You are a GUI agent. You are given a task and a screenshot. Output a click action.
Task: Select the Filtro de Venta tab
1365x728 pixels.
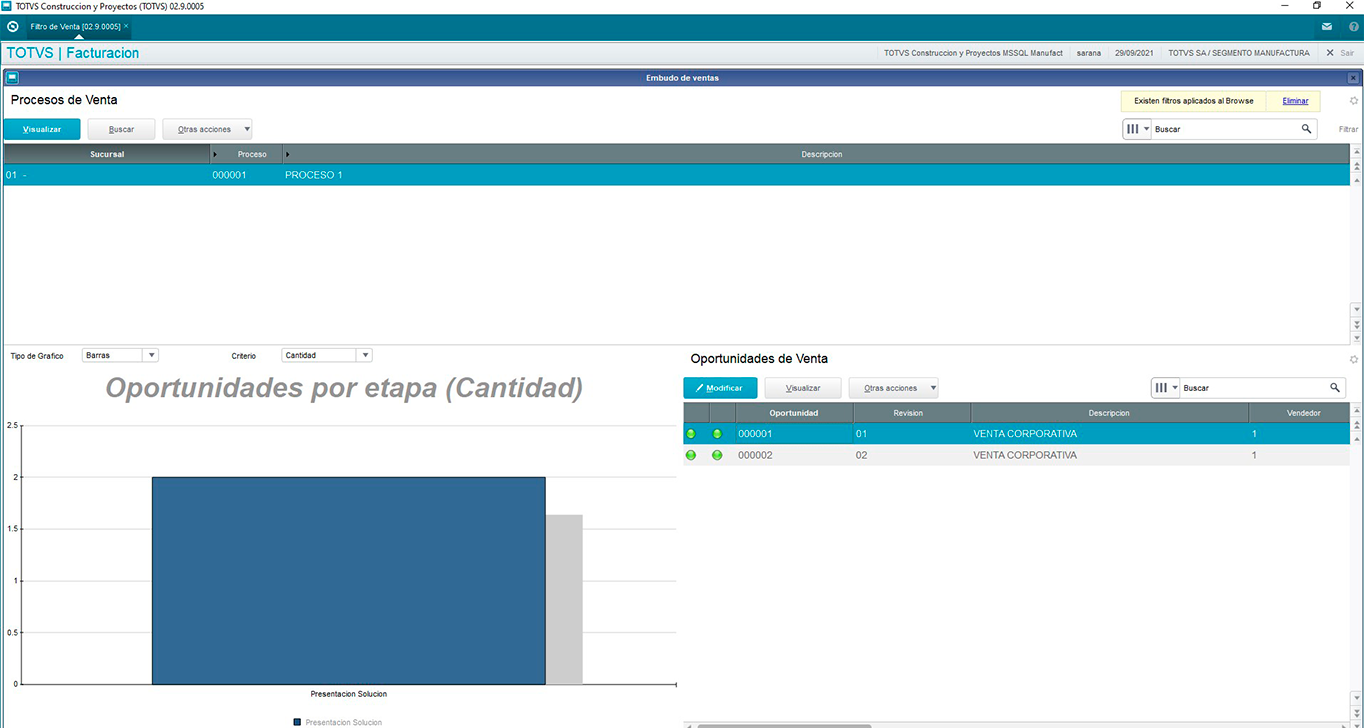(x=75, y=26)
